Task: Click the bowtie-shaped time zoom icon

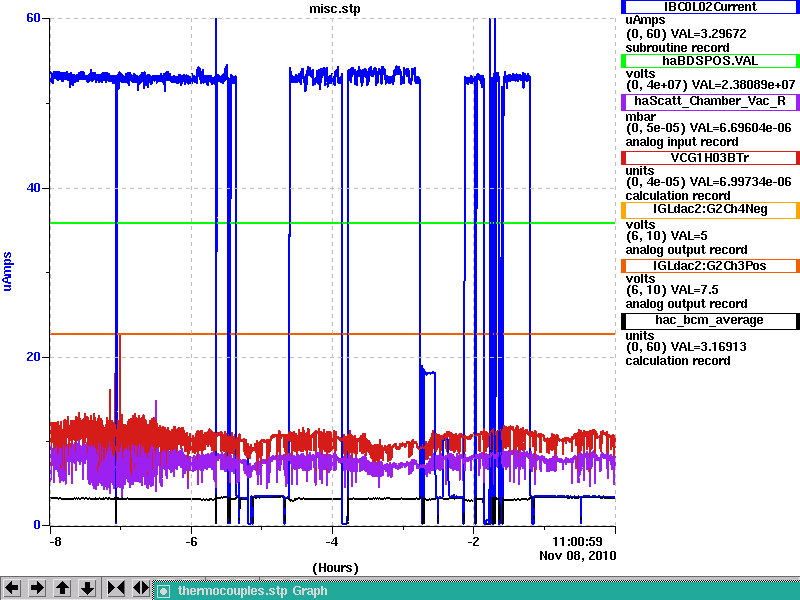Action: point(115,588)
